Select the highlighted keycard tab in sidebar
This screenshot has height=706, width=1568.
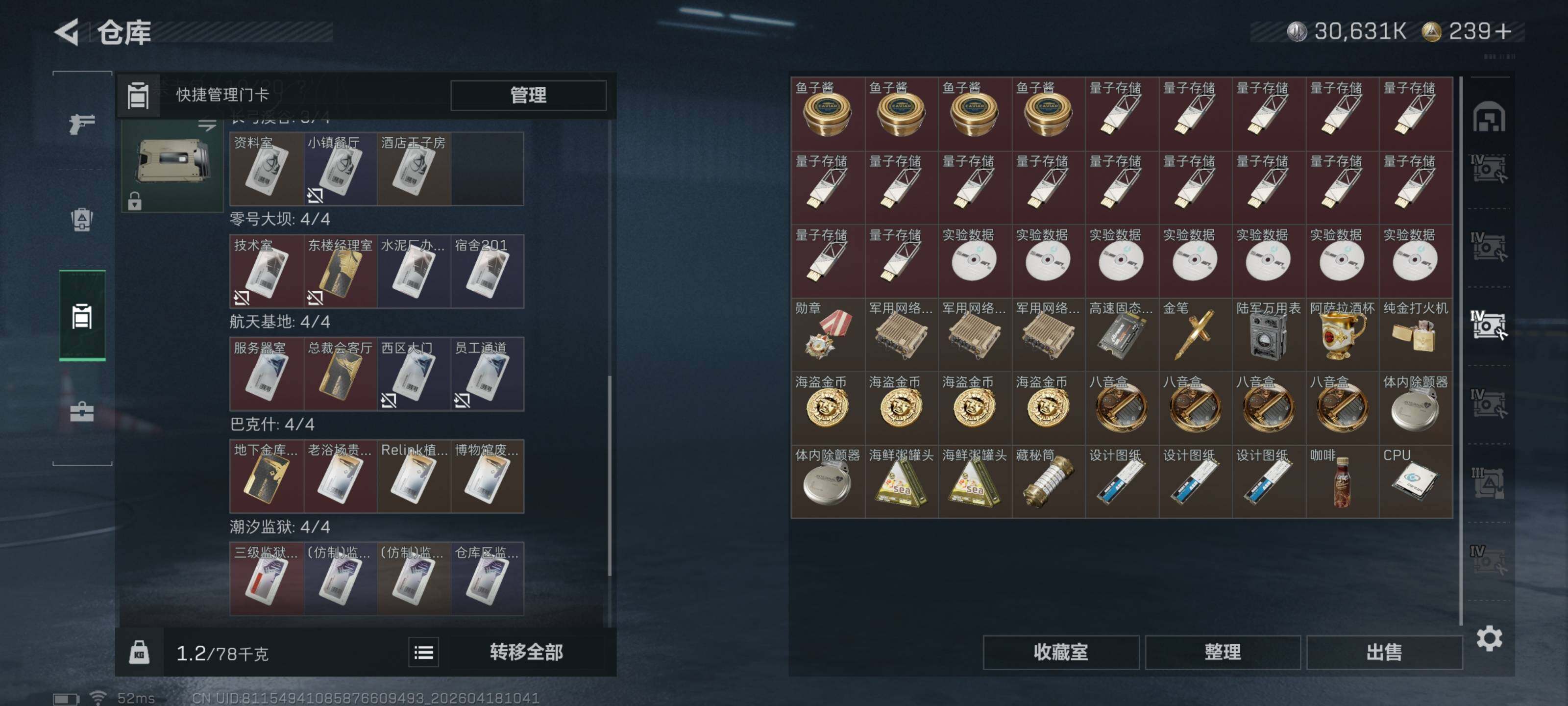82,316
